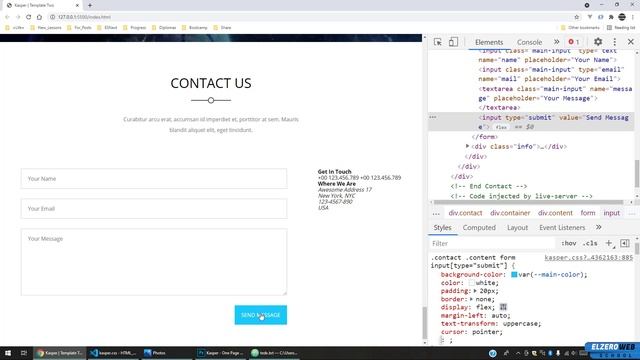640x360 pixels.
Task: Click the Elements panel horizontal scrollbar
Action: [x=528, y=202]
